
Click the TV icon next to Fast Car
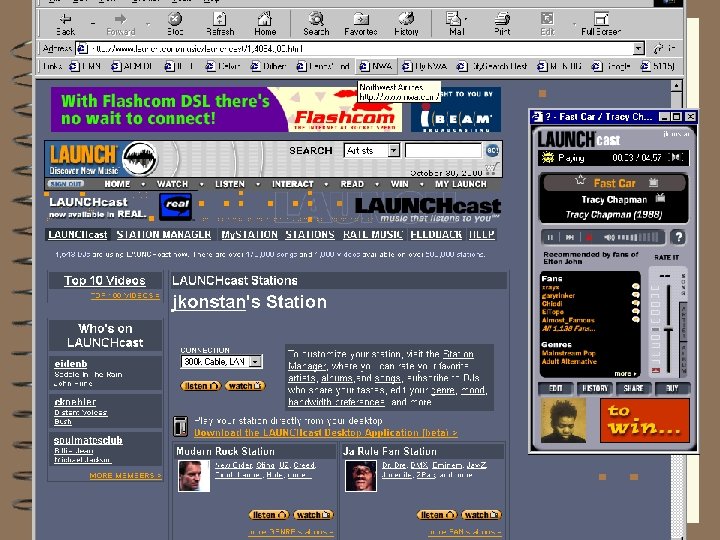pos(653,183)
